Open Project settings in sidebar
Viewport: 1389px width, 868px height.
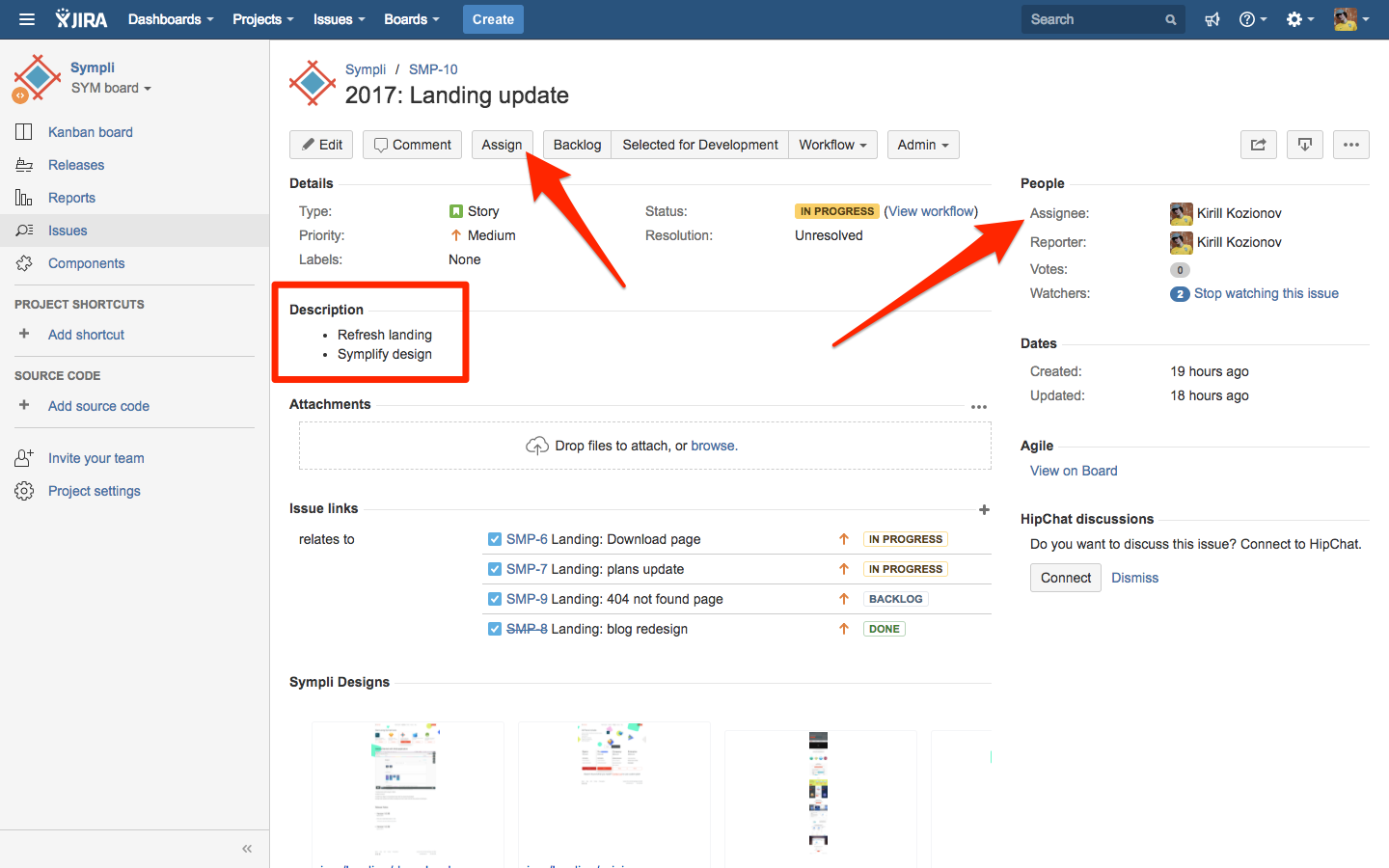[x=95, y=491]
